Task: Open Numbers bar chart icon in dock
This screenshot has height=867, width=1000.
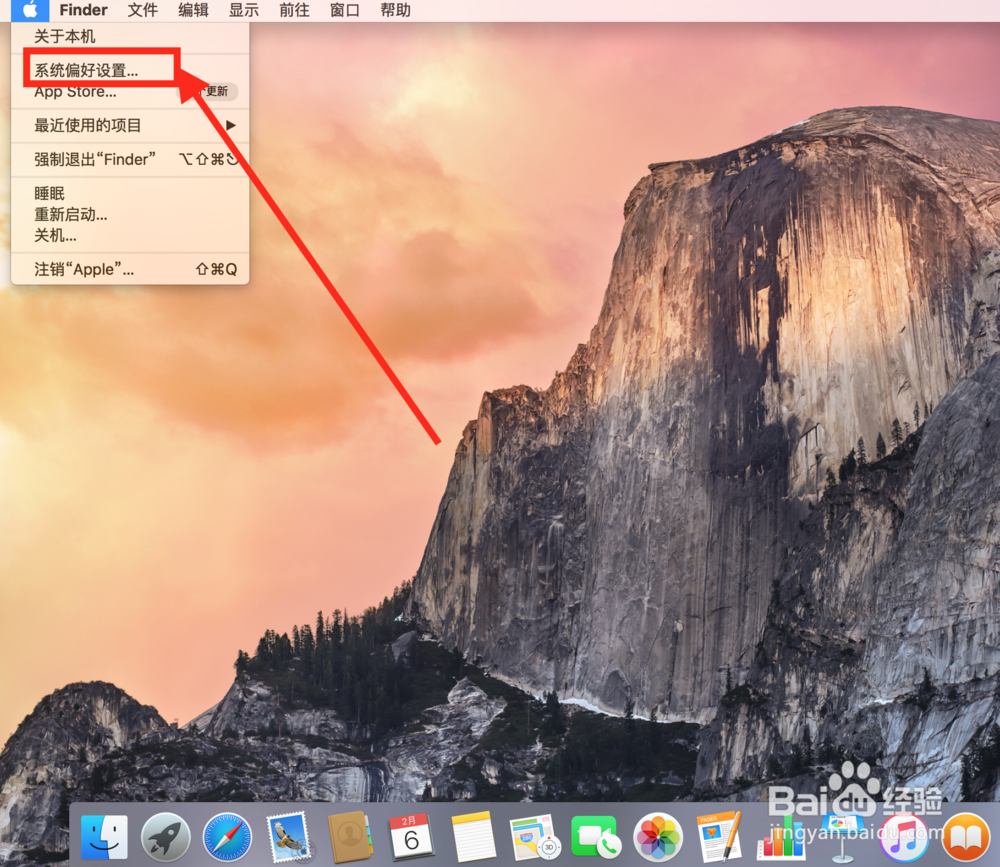Action: click(781, 836)
